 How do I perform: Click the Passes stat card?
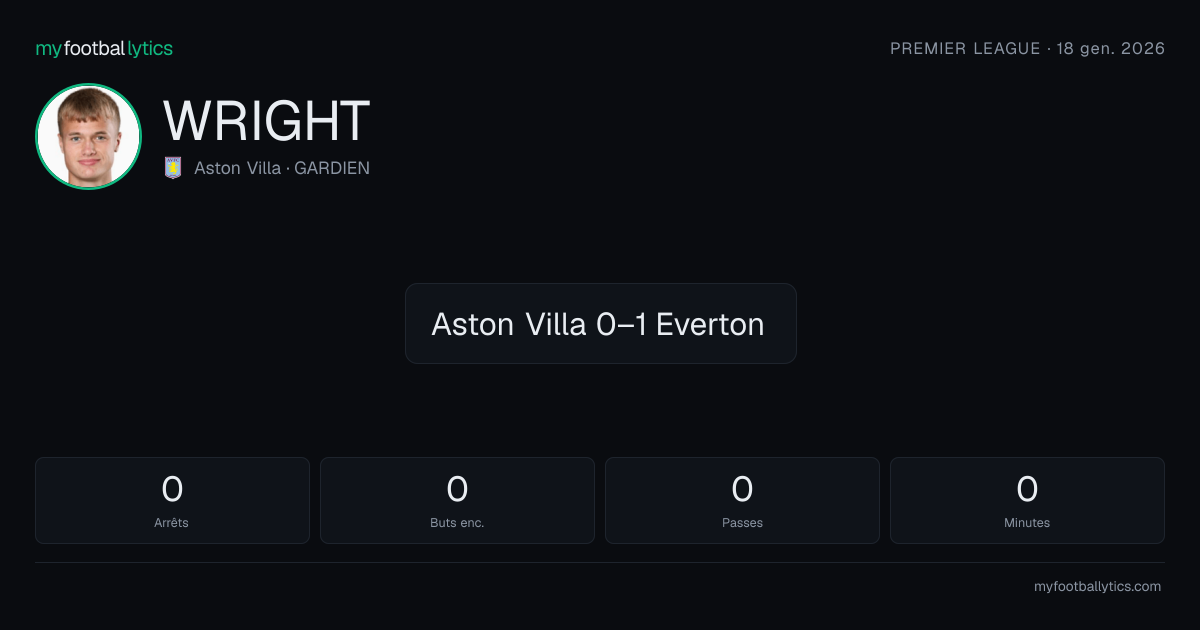742,500
